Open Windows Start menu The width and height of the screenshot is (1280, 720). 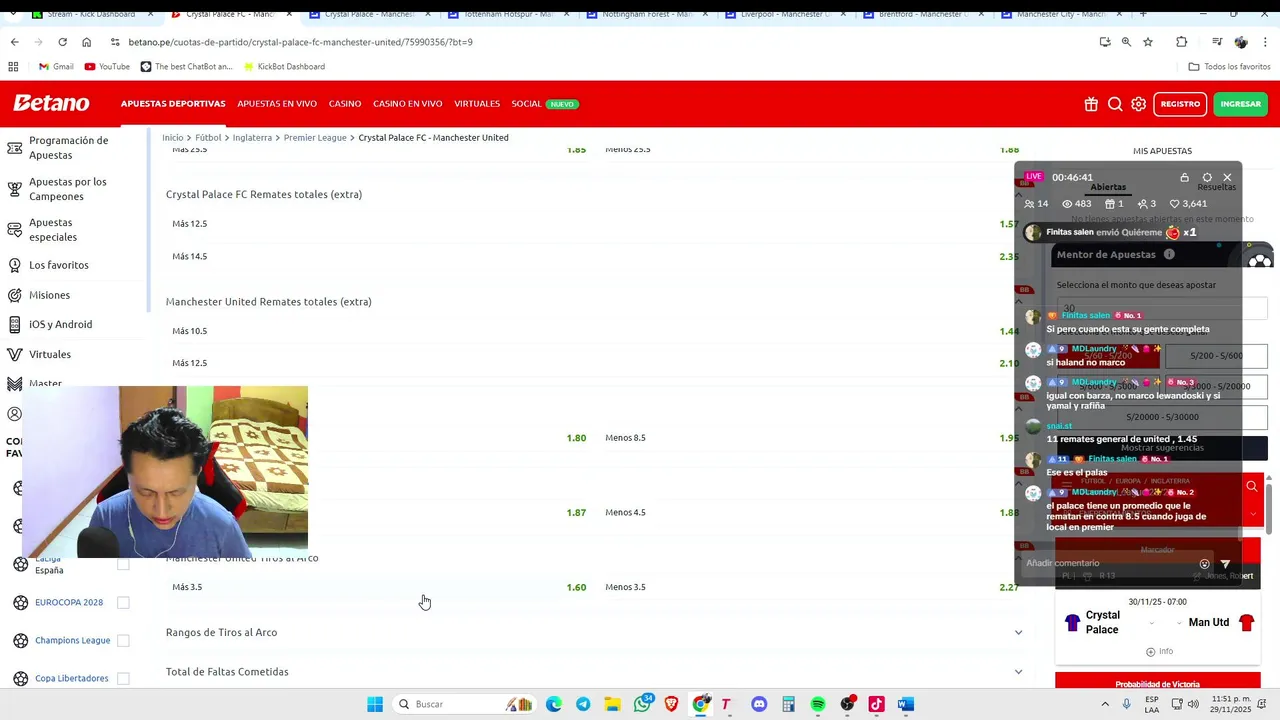[375, 704]
